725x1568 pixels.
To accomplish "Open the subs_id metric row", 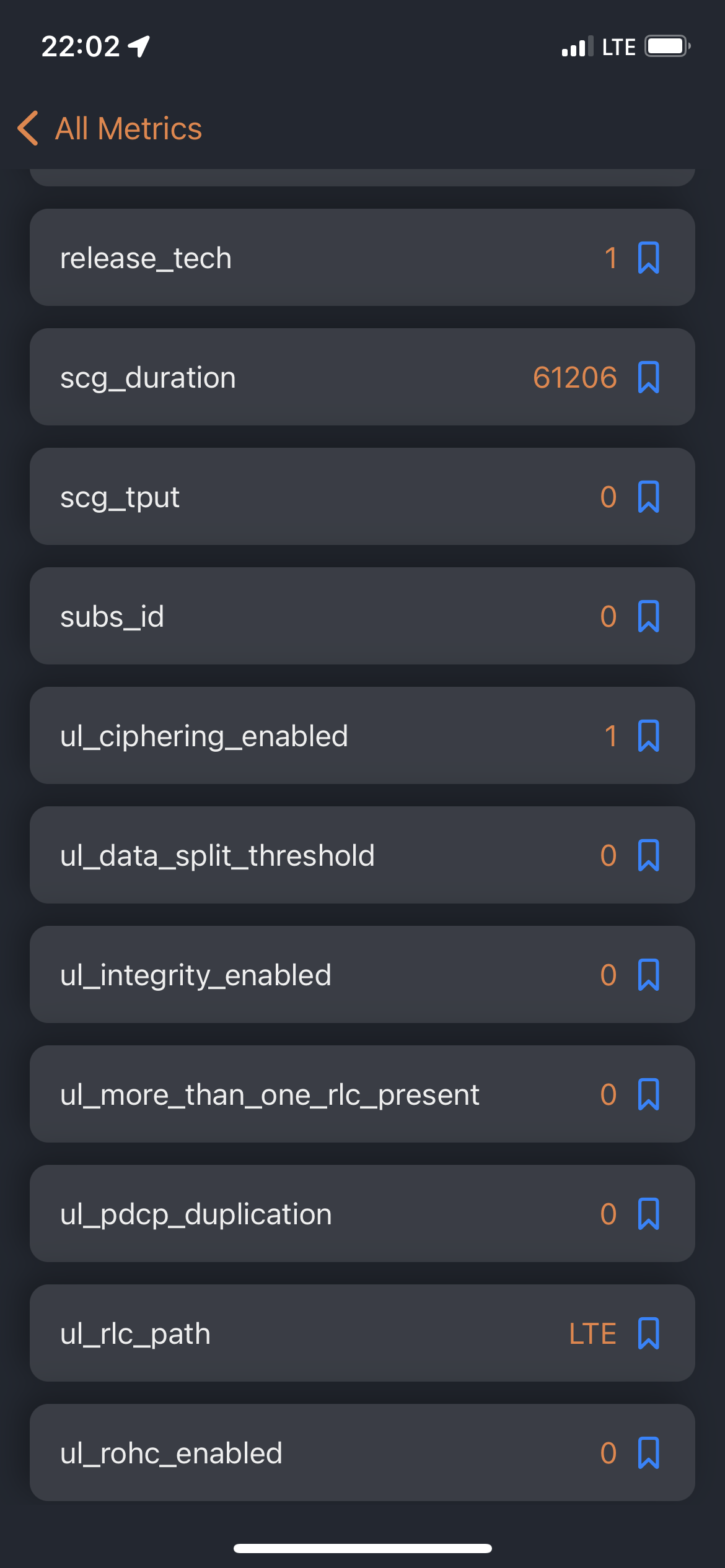I will pos(362,616).
